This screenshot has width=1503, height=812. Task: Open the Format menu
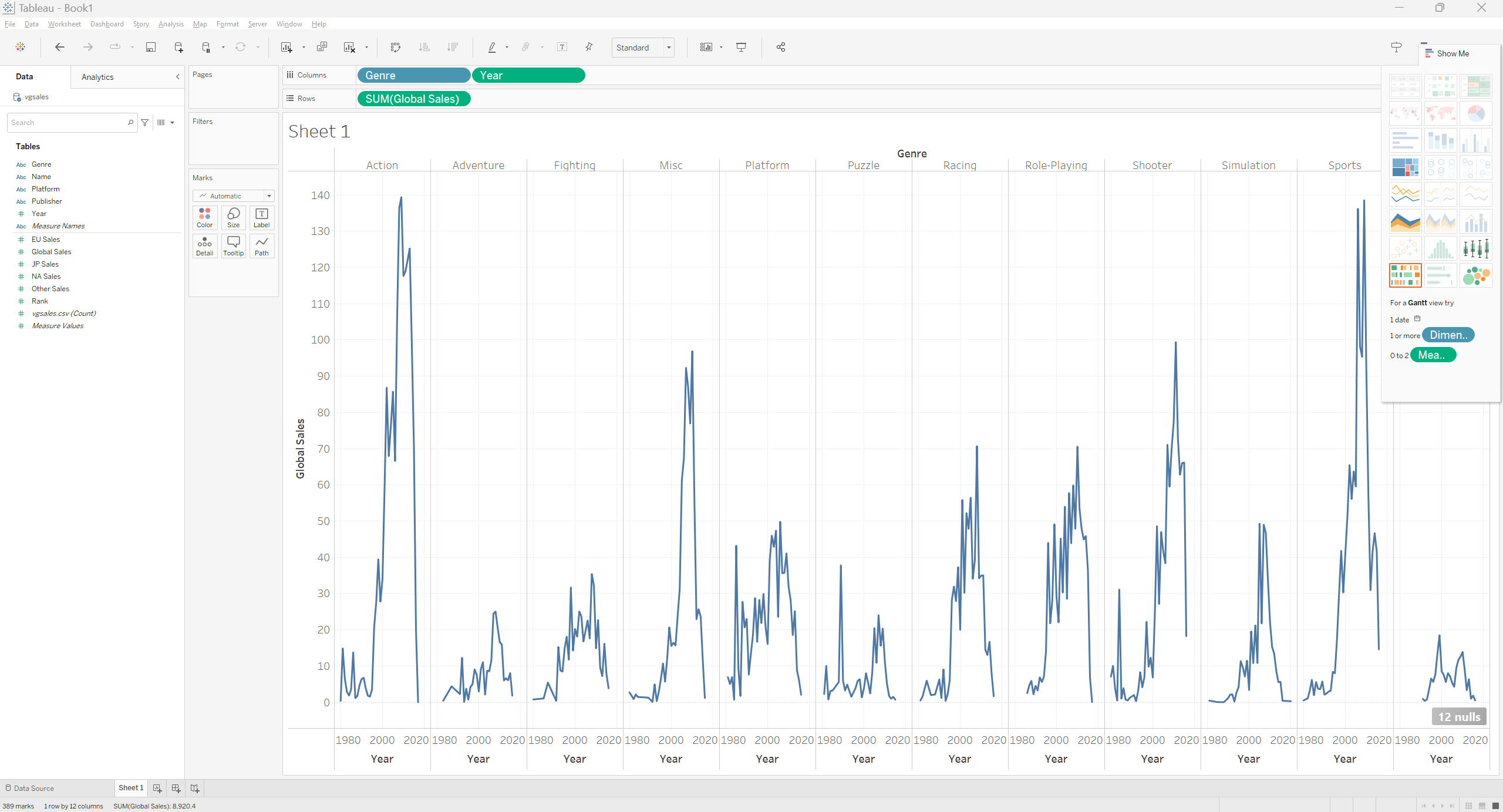coord(228,24)
